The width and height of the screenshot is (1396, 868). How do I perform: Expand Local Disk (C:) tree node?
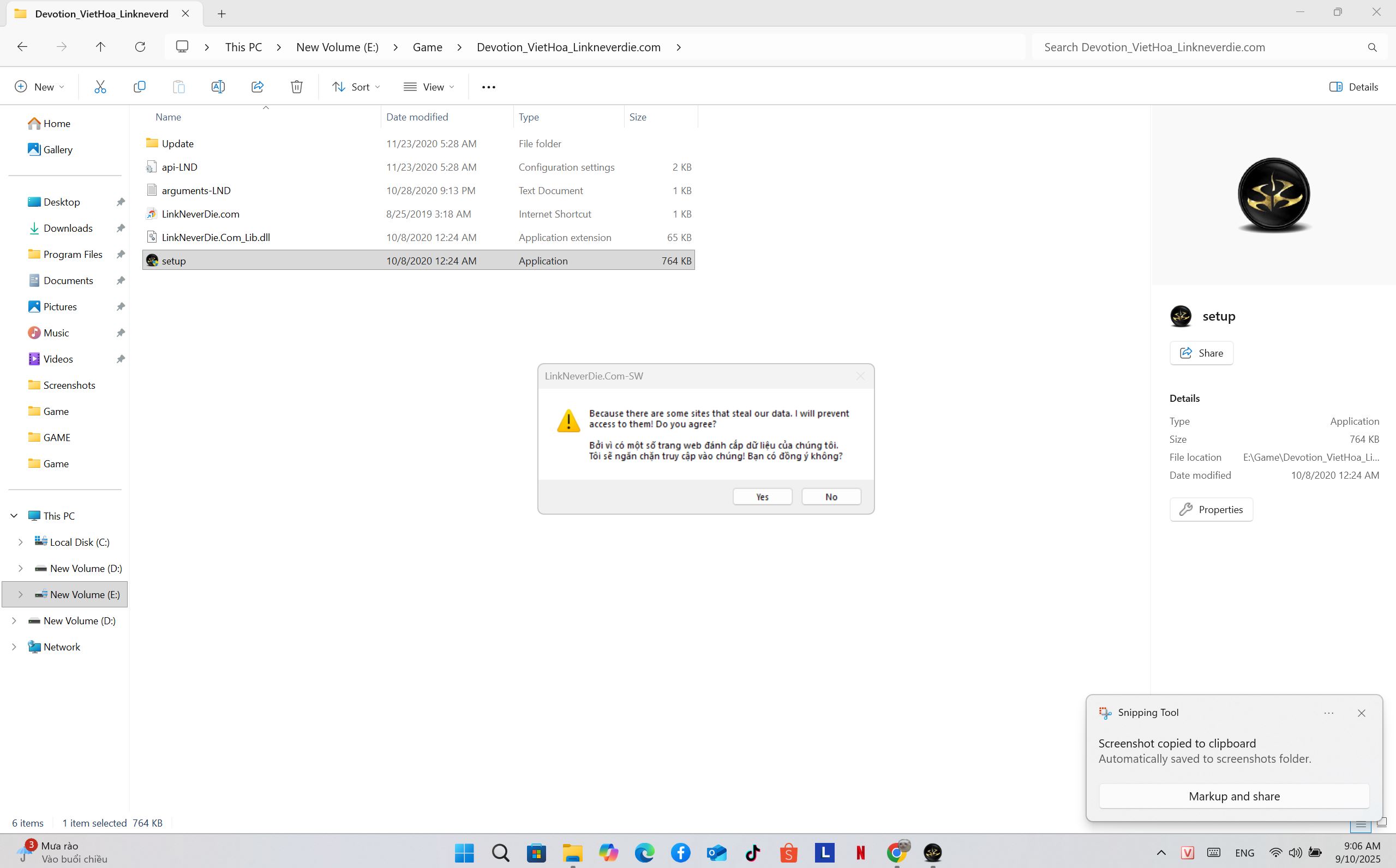(21, 542)
